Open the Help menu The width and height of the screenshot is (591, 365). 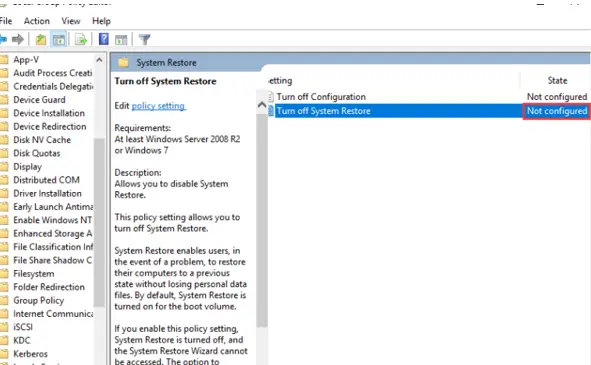pos(101,21)
